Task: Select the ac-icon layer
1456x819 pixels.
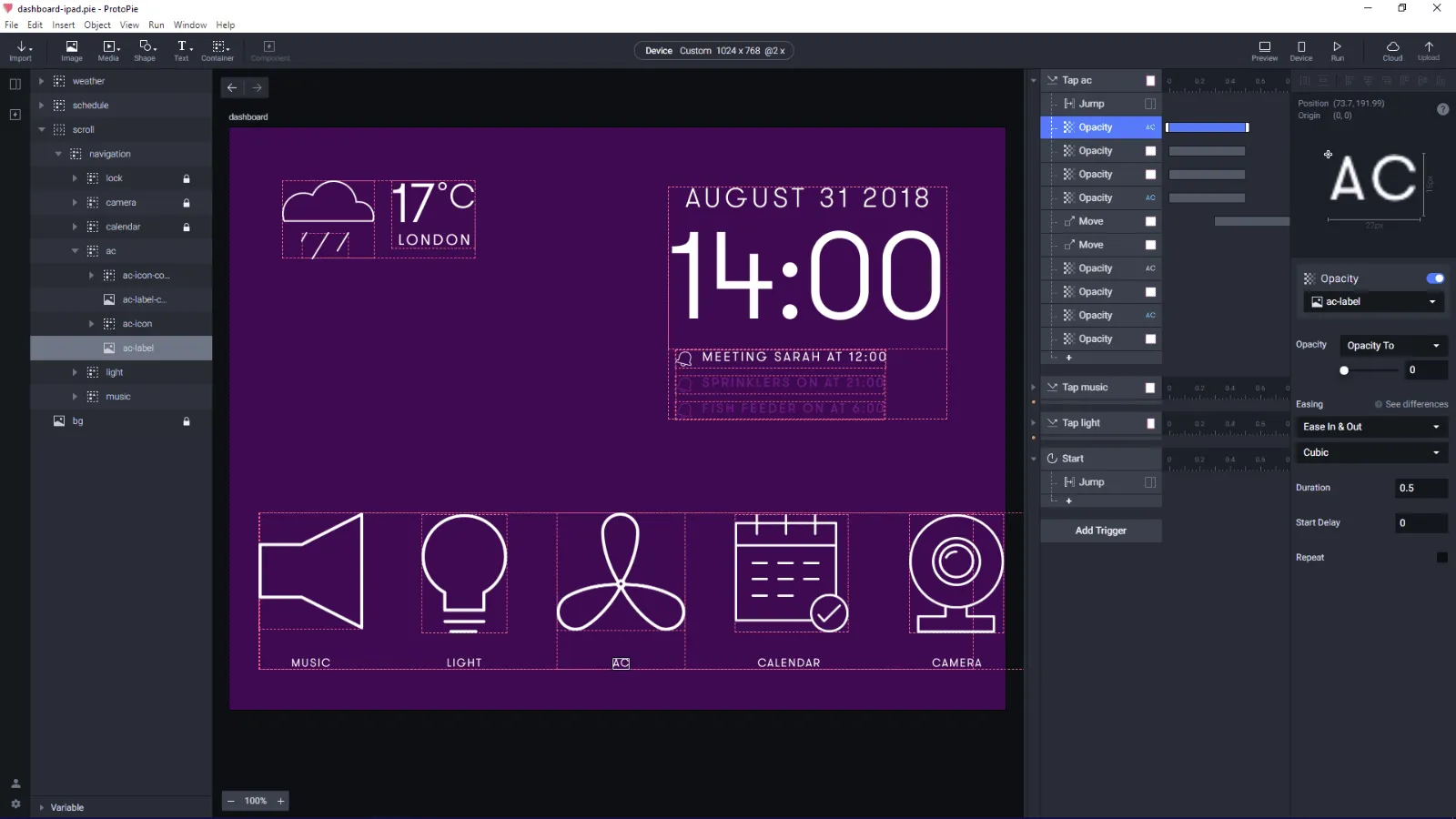Action: point(136,324)
